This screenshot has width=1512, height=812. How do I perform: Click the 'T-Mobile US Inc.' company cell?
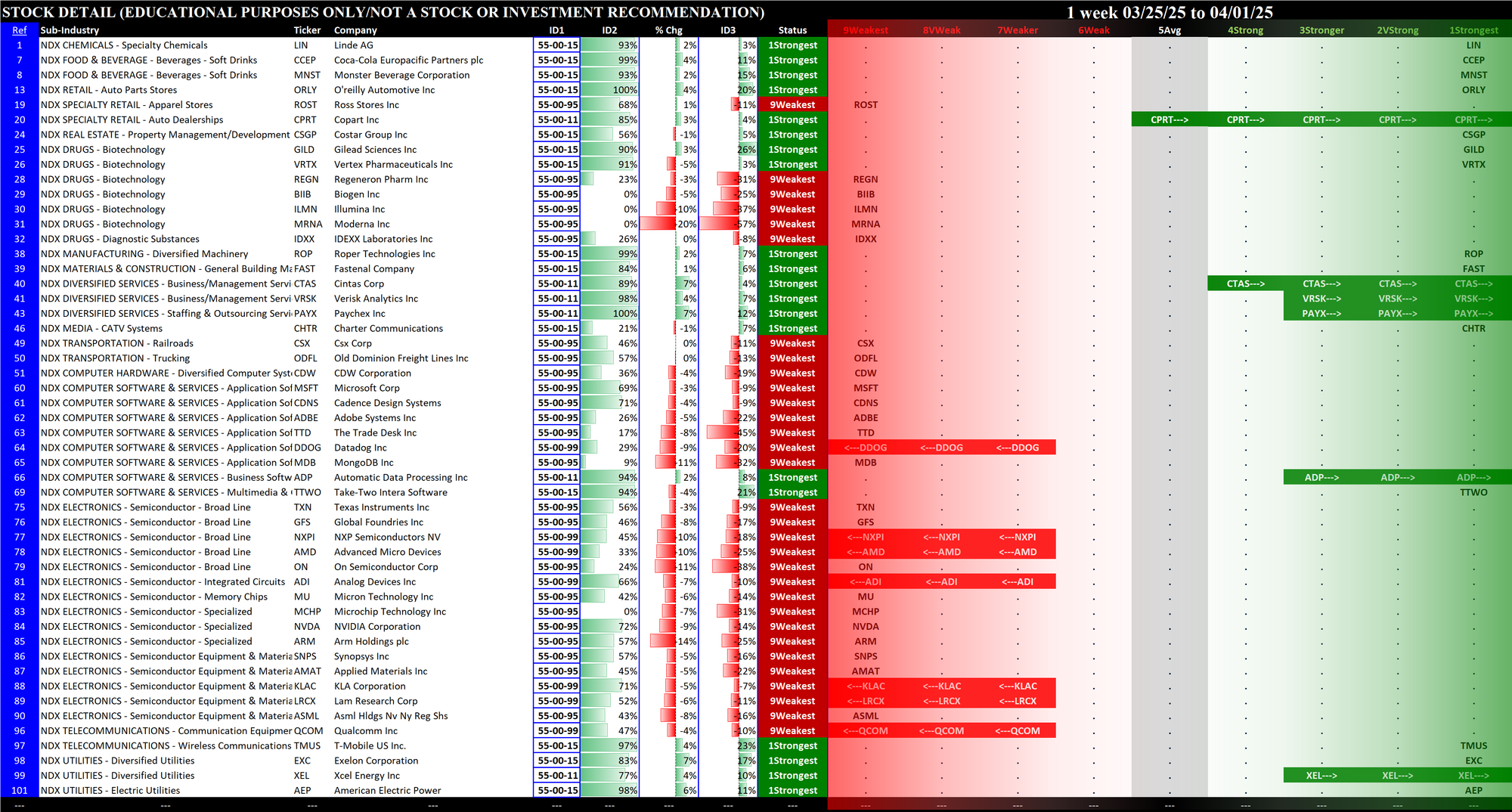370,746
